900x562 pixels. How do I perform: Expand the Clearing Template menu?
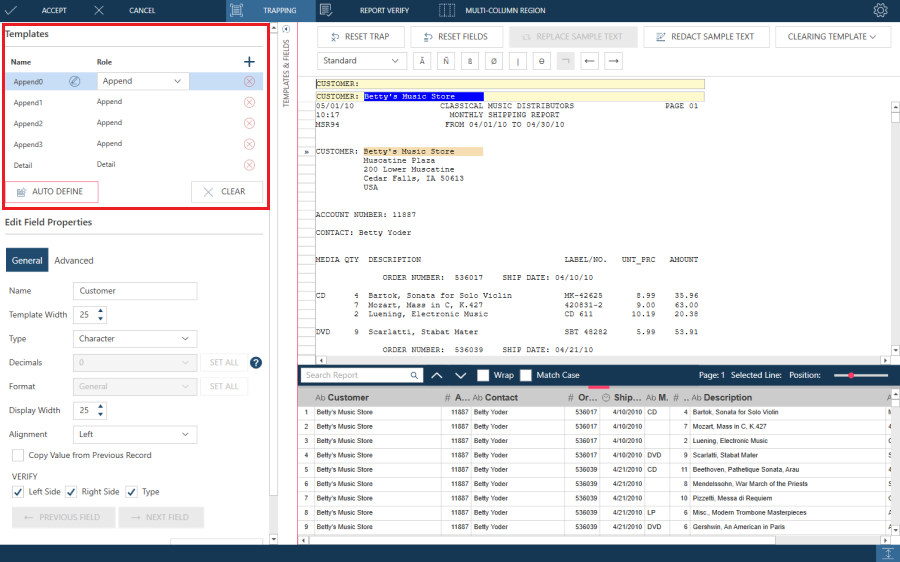832,37
